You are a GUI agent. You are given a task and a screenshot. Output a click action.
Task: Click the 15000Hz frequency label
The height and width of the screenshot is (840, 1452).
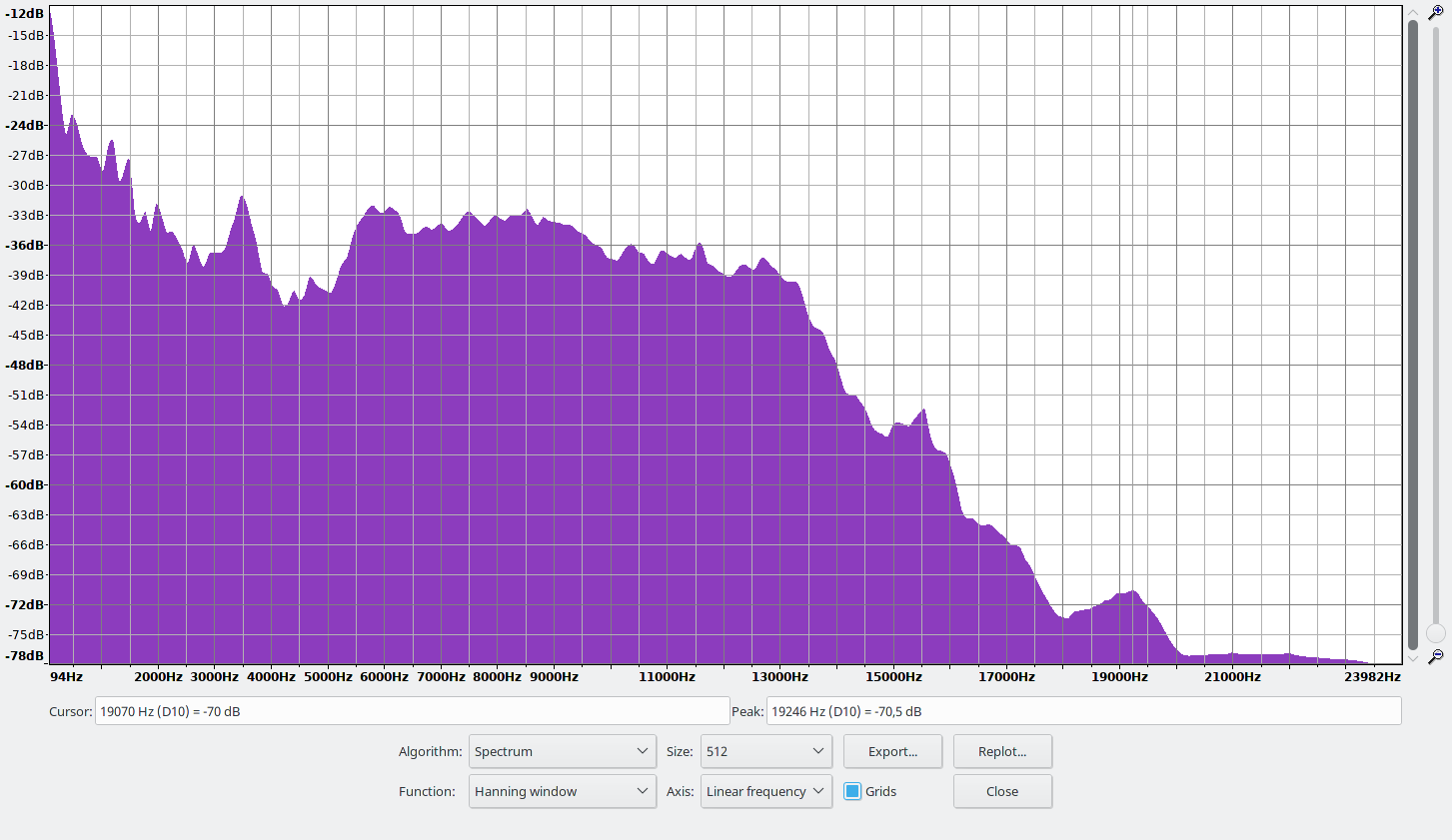tap(893, 676)
